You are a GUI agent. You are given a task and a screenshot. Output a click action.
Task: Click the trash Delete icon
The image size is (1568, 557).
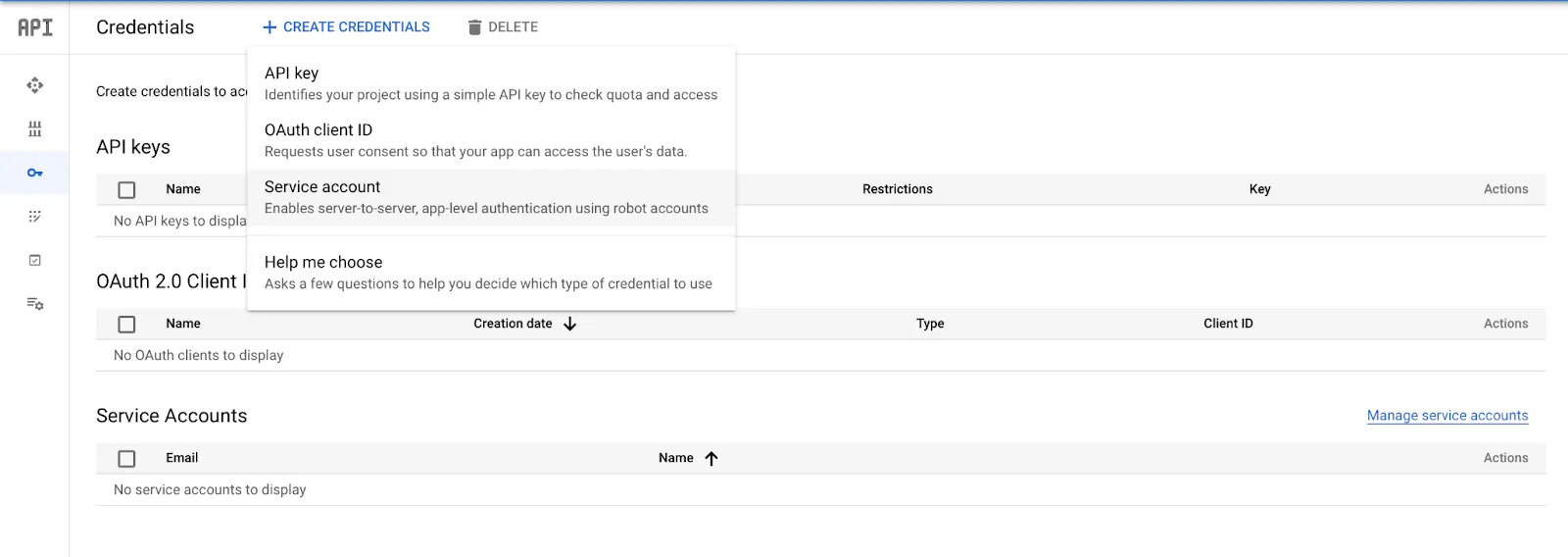click(x=474, y=27)
